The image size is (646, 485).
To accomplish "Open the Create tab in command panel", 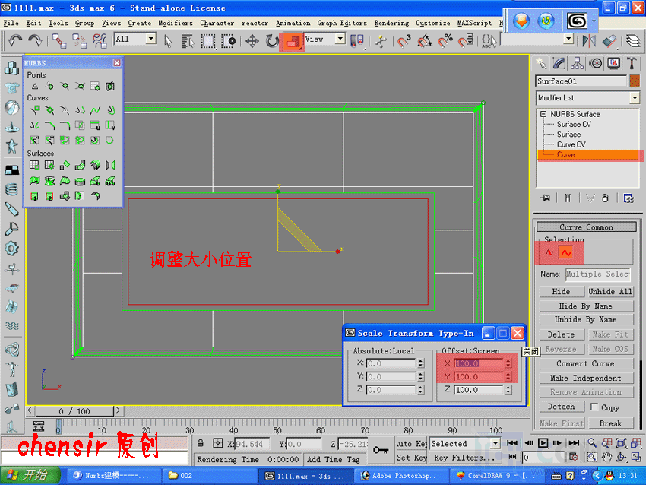I will [541, 63].
